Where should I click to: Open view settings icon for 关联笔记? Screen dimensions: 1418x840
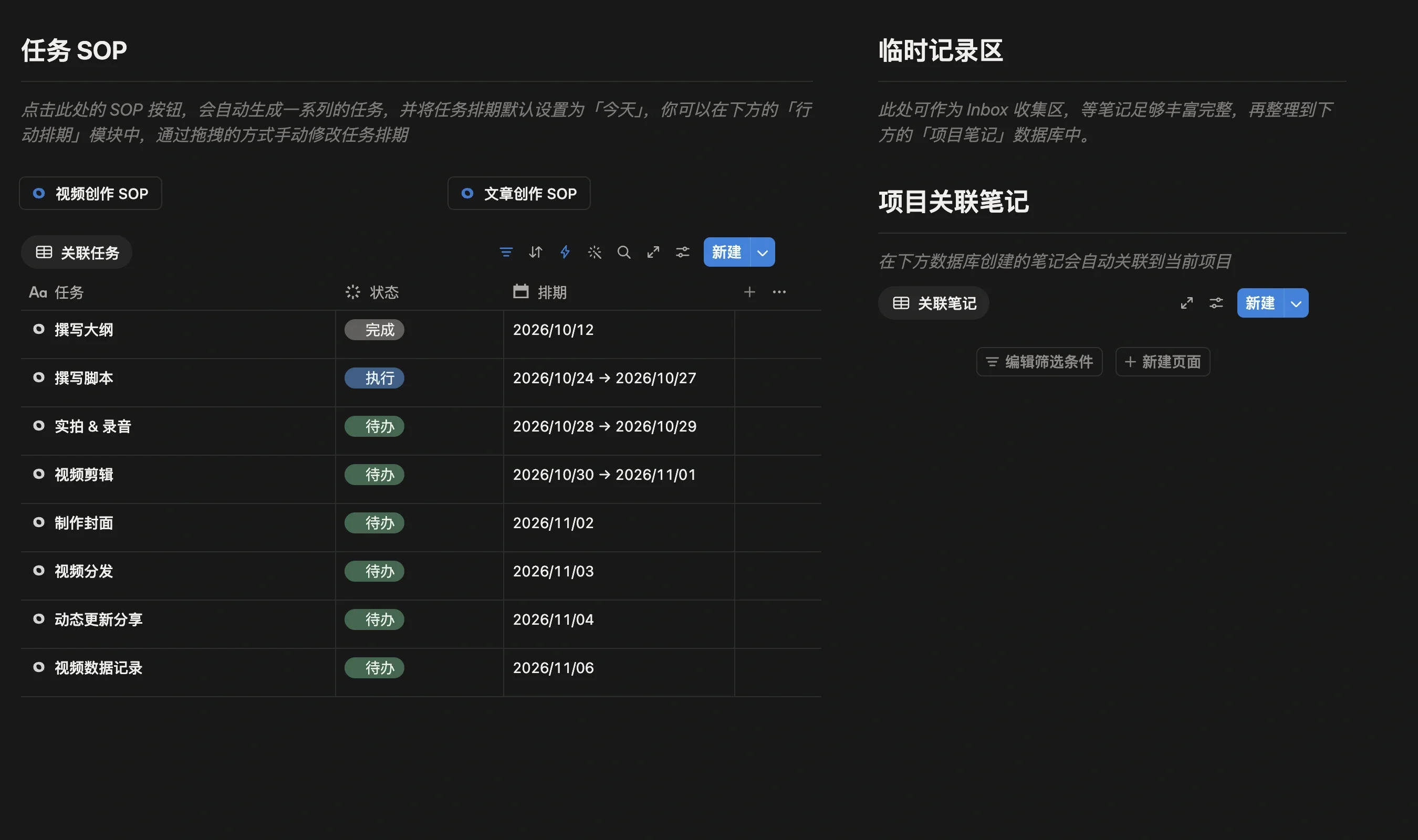1216,303
